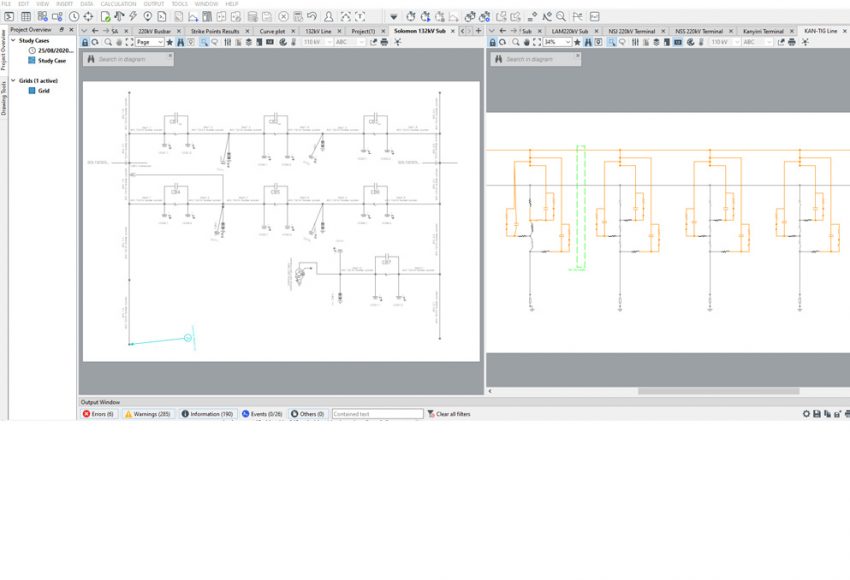The image size is (850, 580).
Task: Switch to the Strike Points Results tab
Action: pyautogui.click(x=214, y=31)
